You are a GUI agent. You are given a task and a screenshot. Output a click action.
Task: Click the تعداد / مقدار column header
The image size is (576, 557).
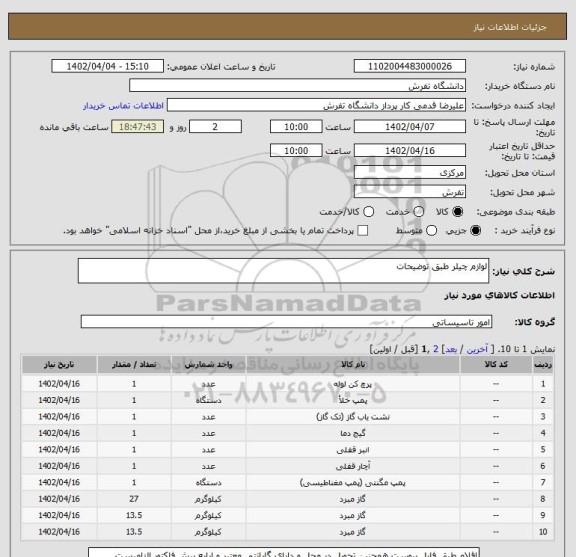coord(134,364)
